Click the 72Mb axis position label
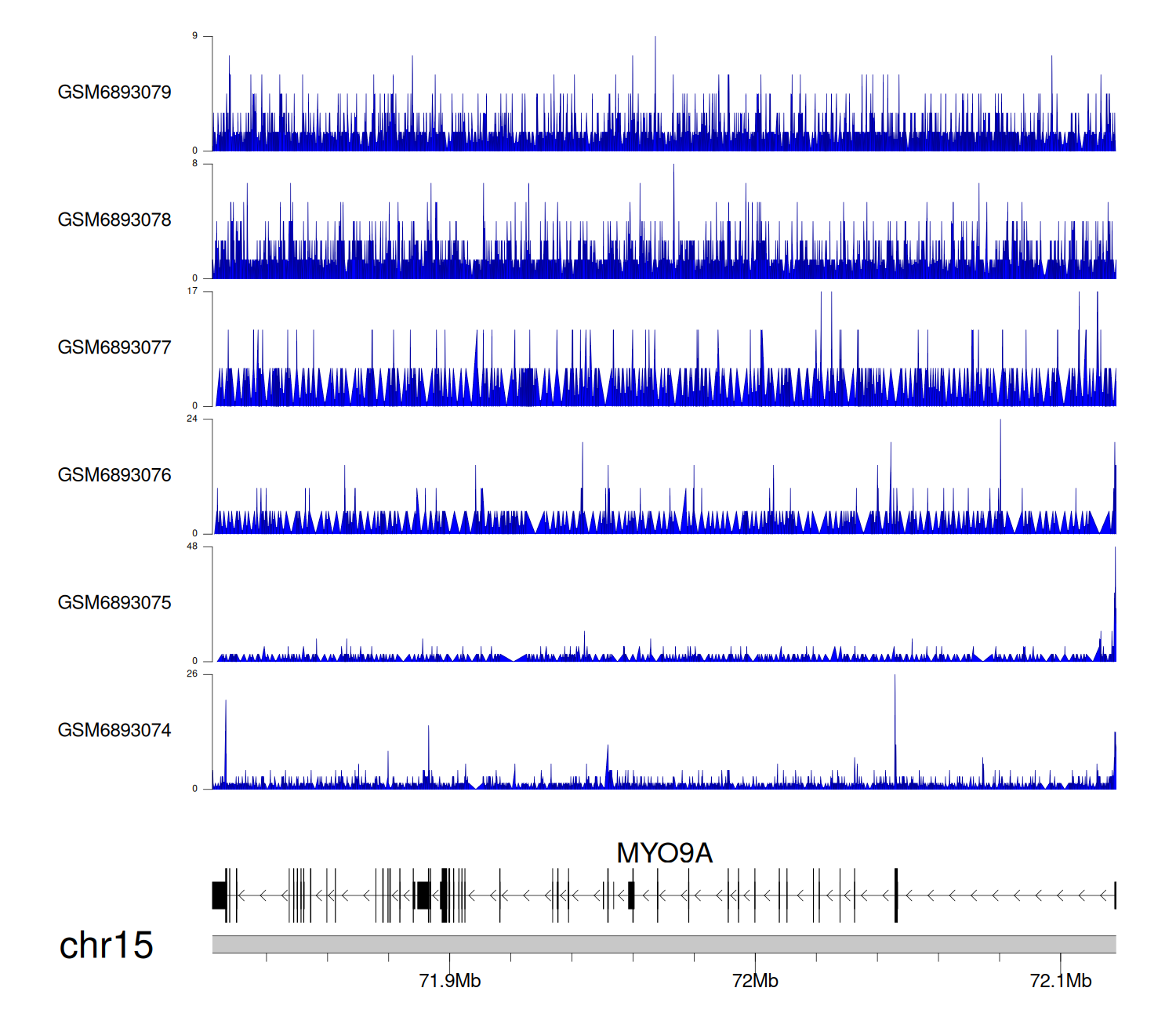Image resolution: width=1176 pixels, height=1035 pixels. pos(755,982)
